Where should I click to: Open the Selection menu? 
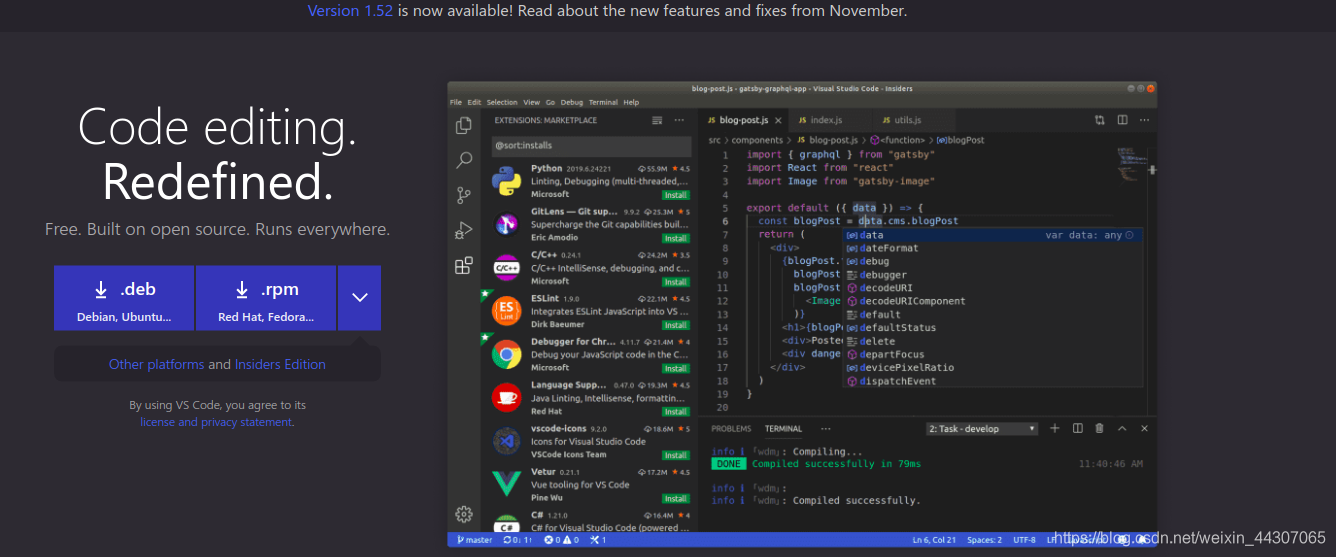[502, 102]
